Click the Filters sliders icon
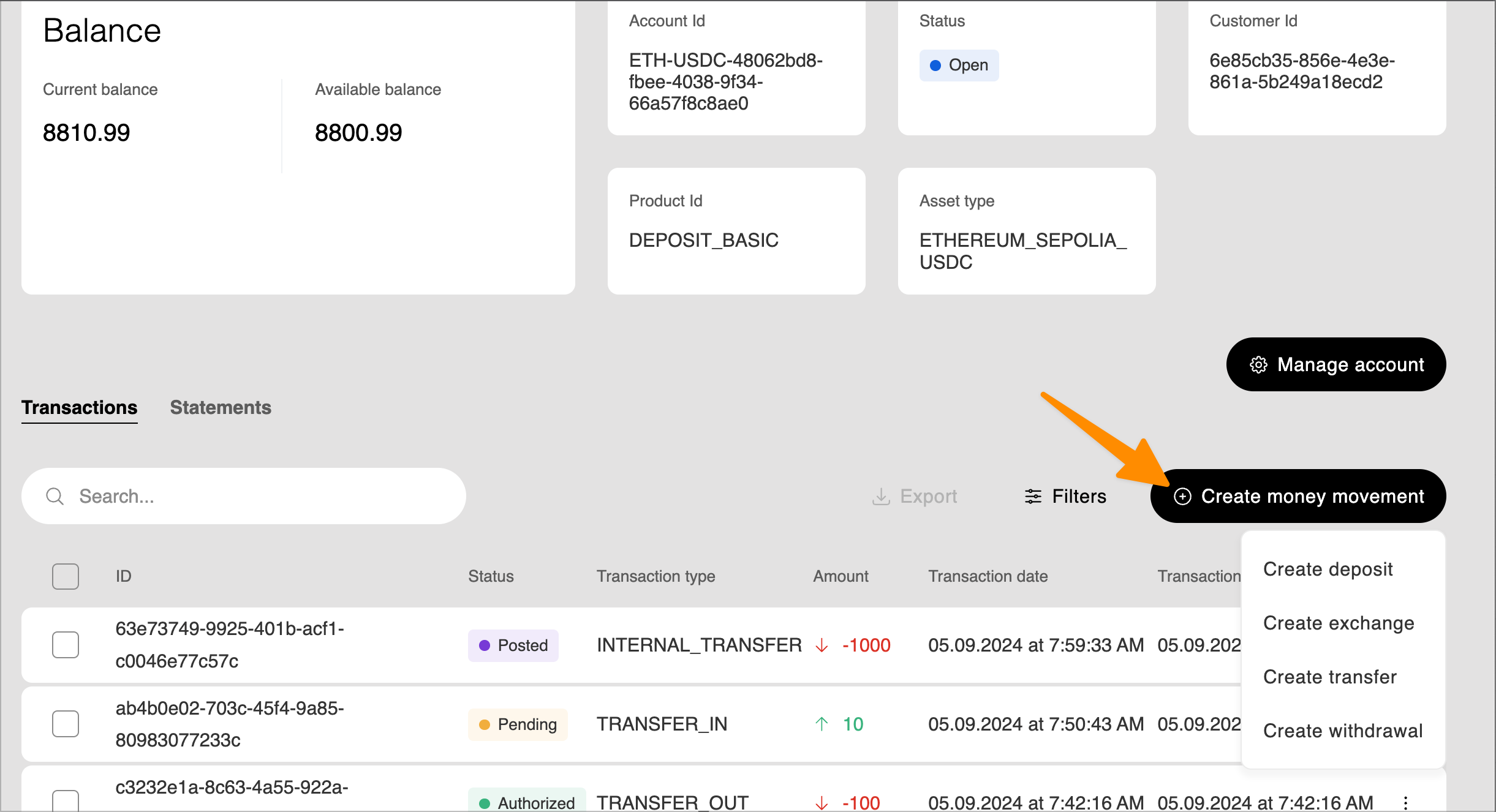The image size is (1496, 812). coord(1033,497)
